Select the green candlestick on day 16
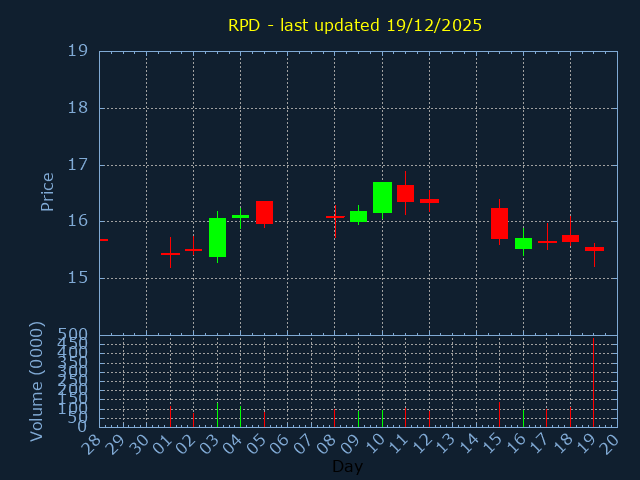Viewport: 640px width, 480px height. [523, 243]
